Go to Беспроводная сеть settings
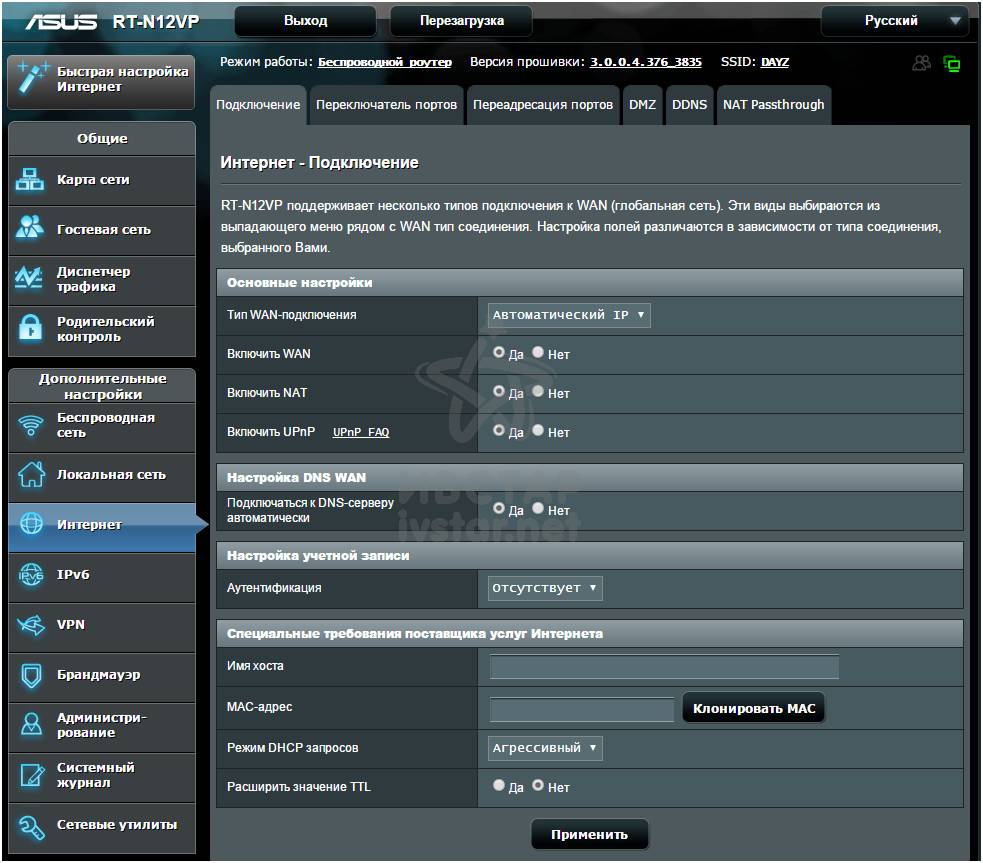983x863 pixels. click(102, 427)
